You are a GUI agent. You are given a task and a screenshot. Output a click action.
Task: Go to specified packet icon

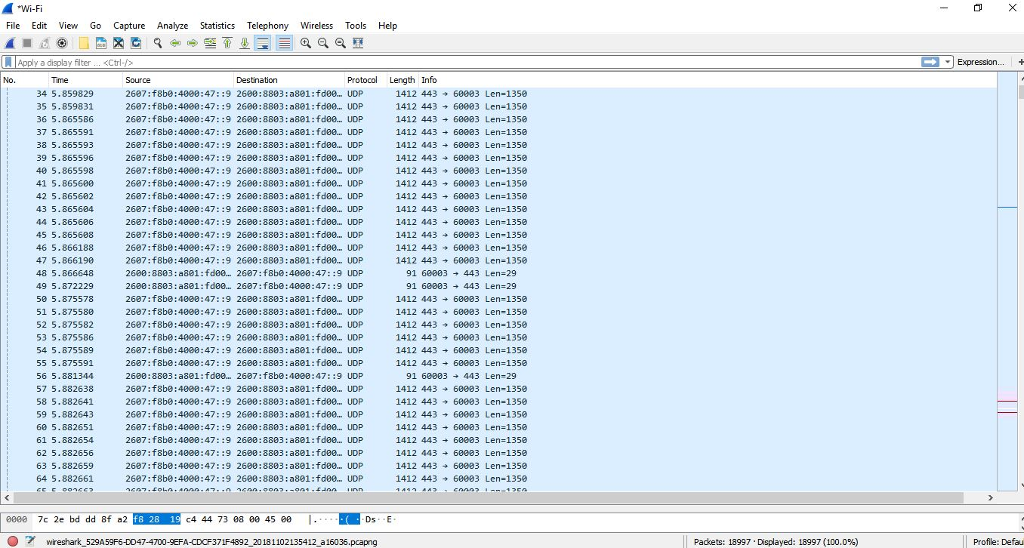click(x=210, y=43)
